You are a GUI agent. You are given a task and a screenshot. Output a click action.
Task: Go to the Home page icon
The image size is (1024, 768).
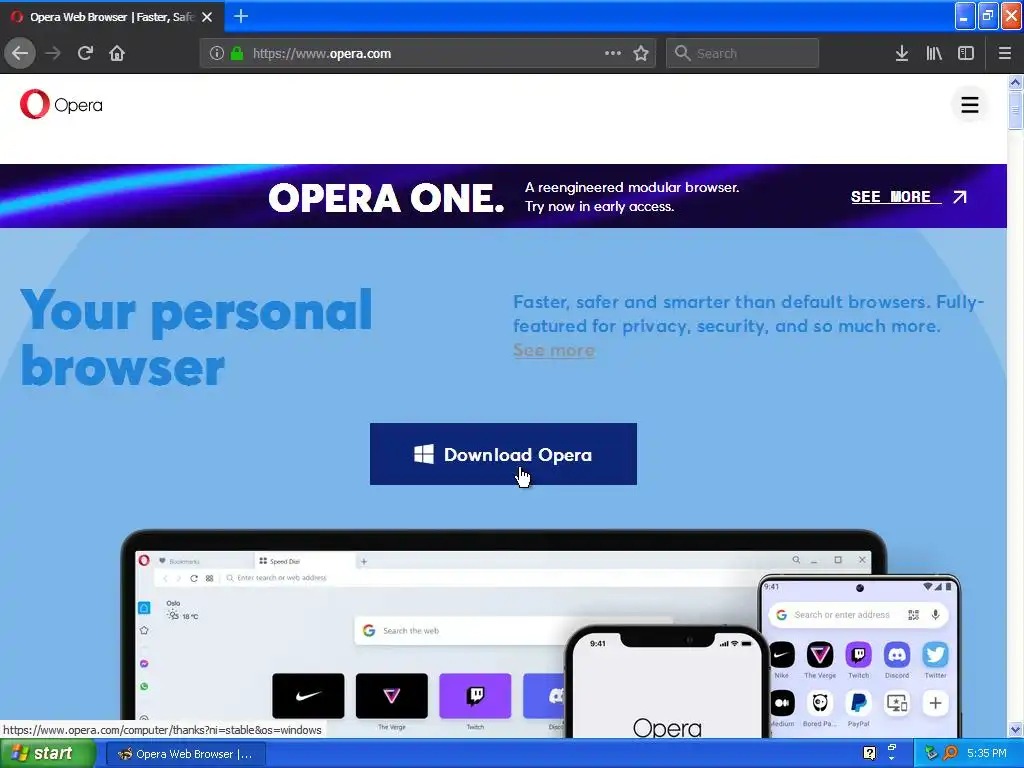click(x=117, y=53)
